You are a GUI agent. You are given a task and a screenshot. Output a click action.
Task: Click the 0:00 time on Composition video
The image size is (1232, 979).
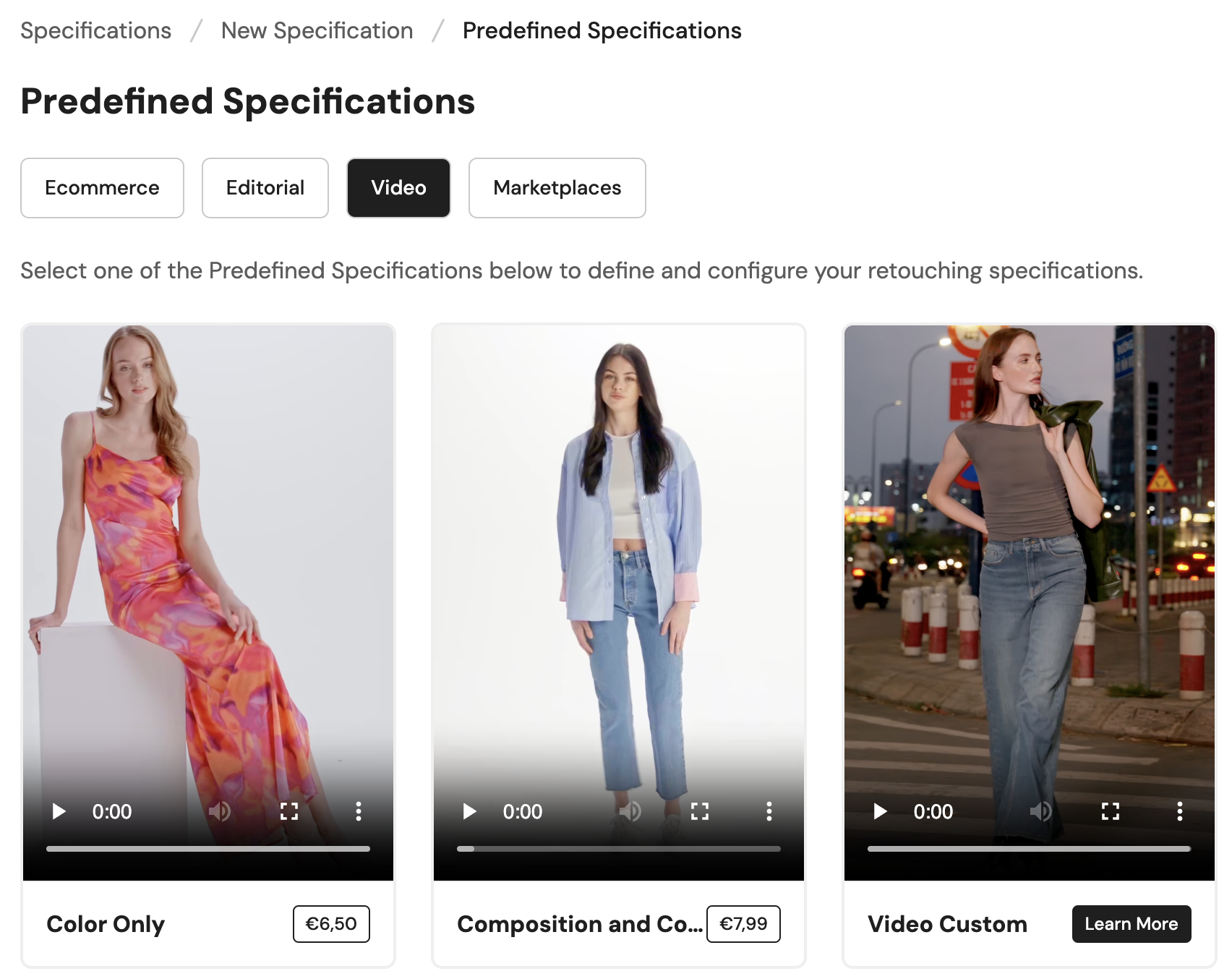click(523, 811)
